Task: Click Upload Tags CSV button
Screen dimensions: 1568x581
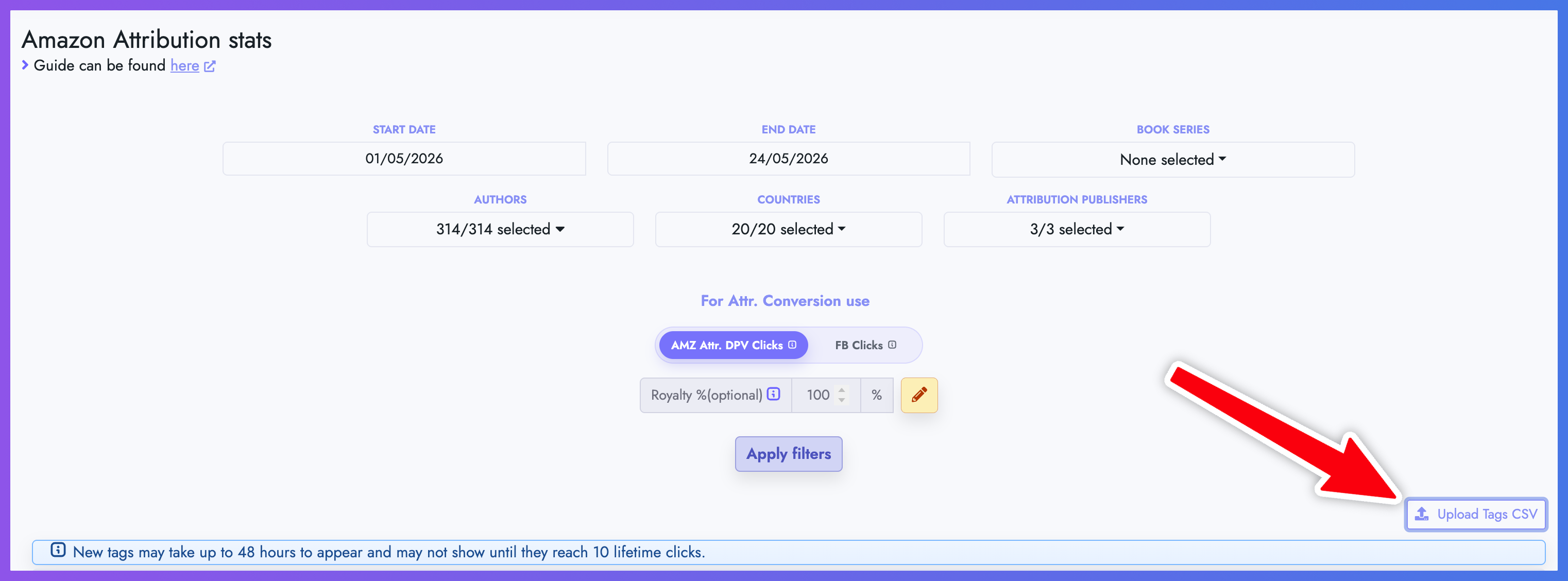Action: 1475,515
